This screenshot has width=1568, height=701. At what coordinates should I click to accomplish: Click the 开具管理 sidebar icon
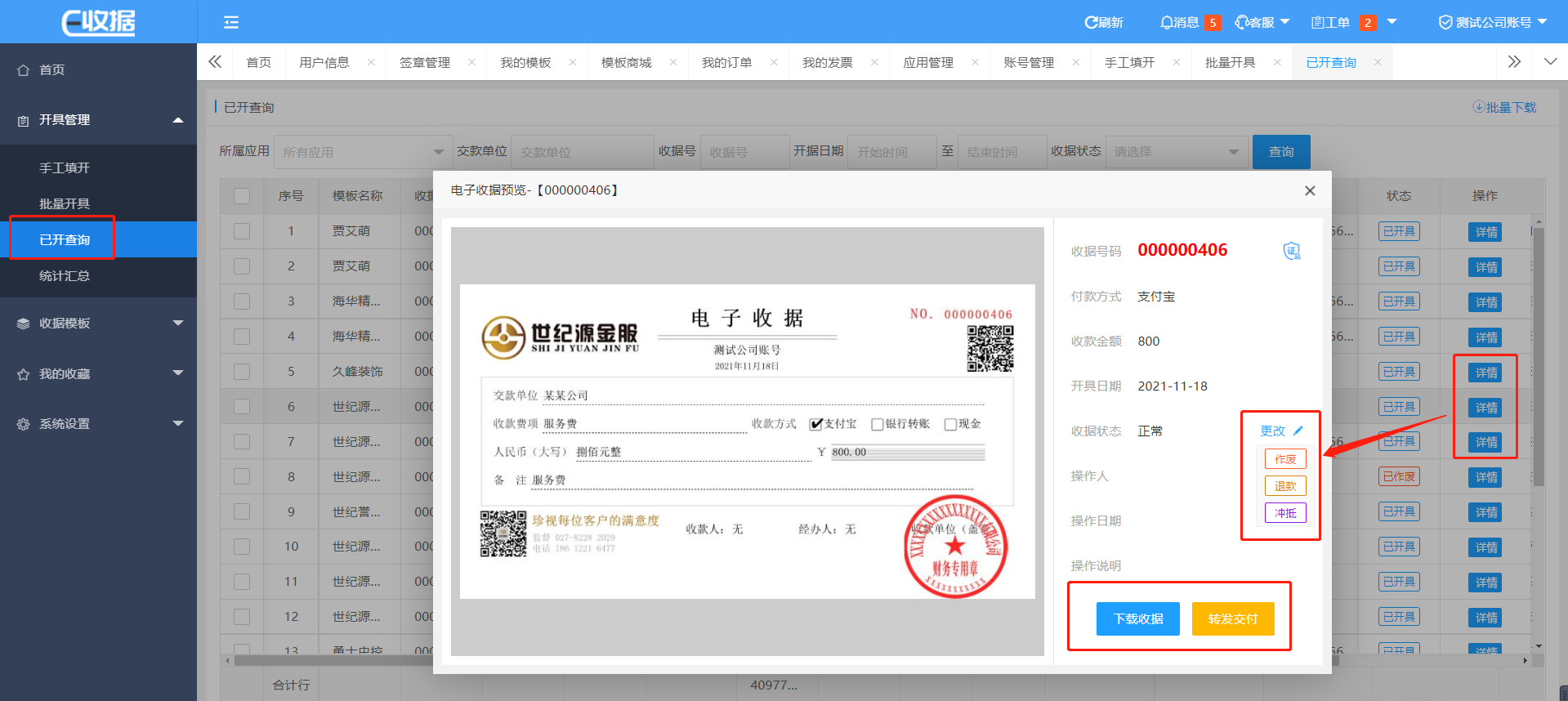pyautogui.click(x=24, y=120)
